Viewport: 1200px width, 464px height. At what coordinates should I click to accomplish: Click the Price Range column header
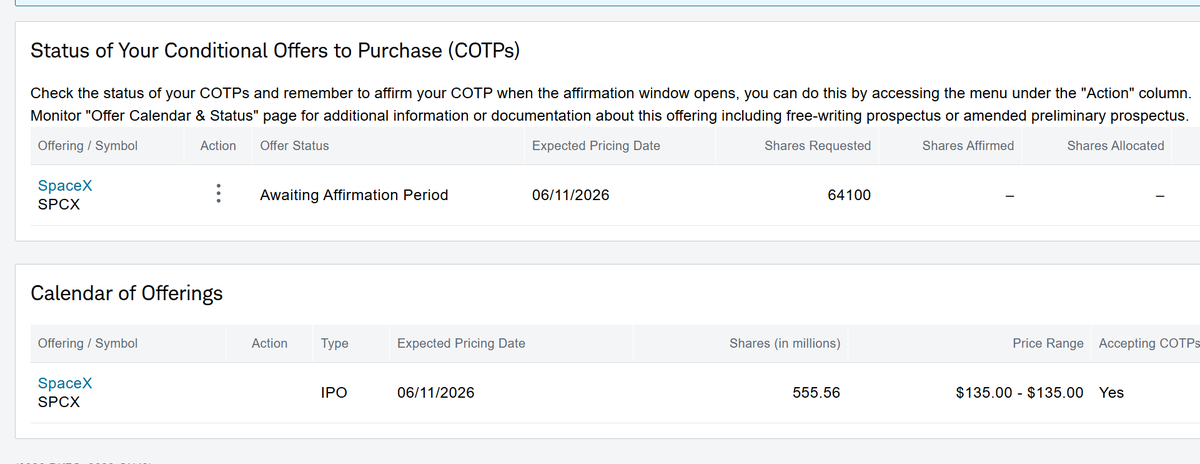[x=1048, y=343]
